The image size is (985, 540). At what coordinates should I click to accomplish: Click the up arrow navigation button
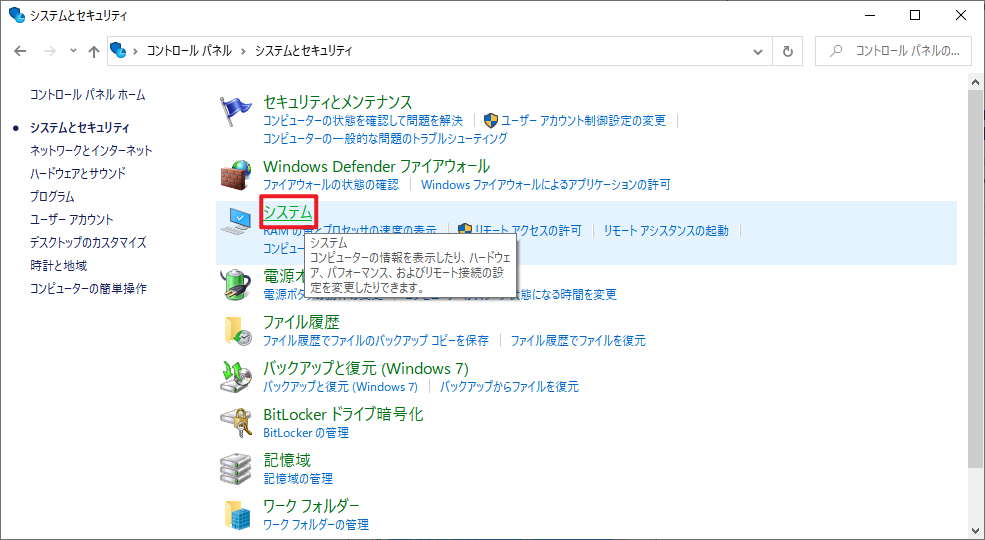[94, 51]
